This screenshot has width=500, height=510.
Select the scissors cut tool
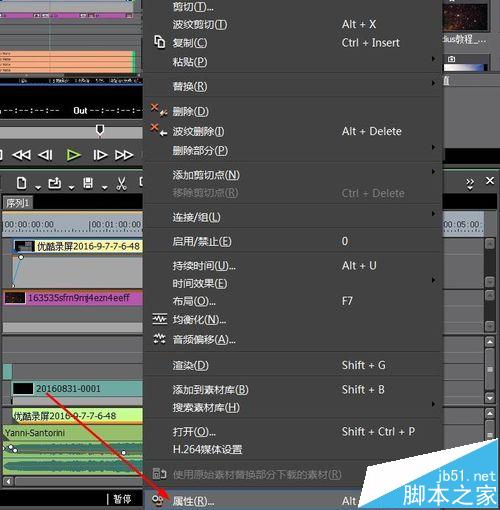(121, 183)
